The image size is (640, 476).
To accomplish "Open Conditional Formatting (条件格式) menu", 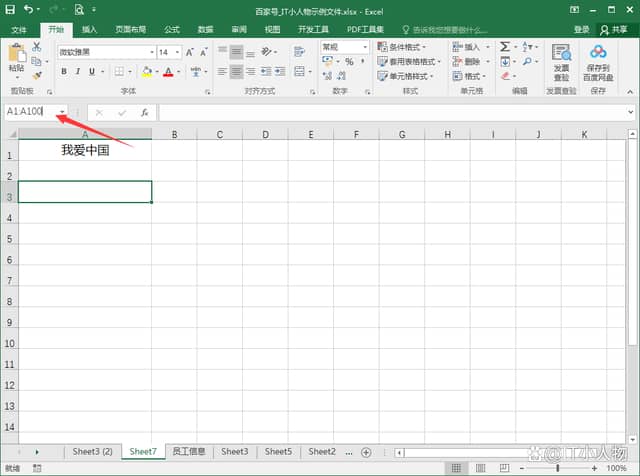I will (x=402, y=47).
